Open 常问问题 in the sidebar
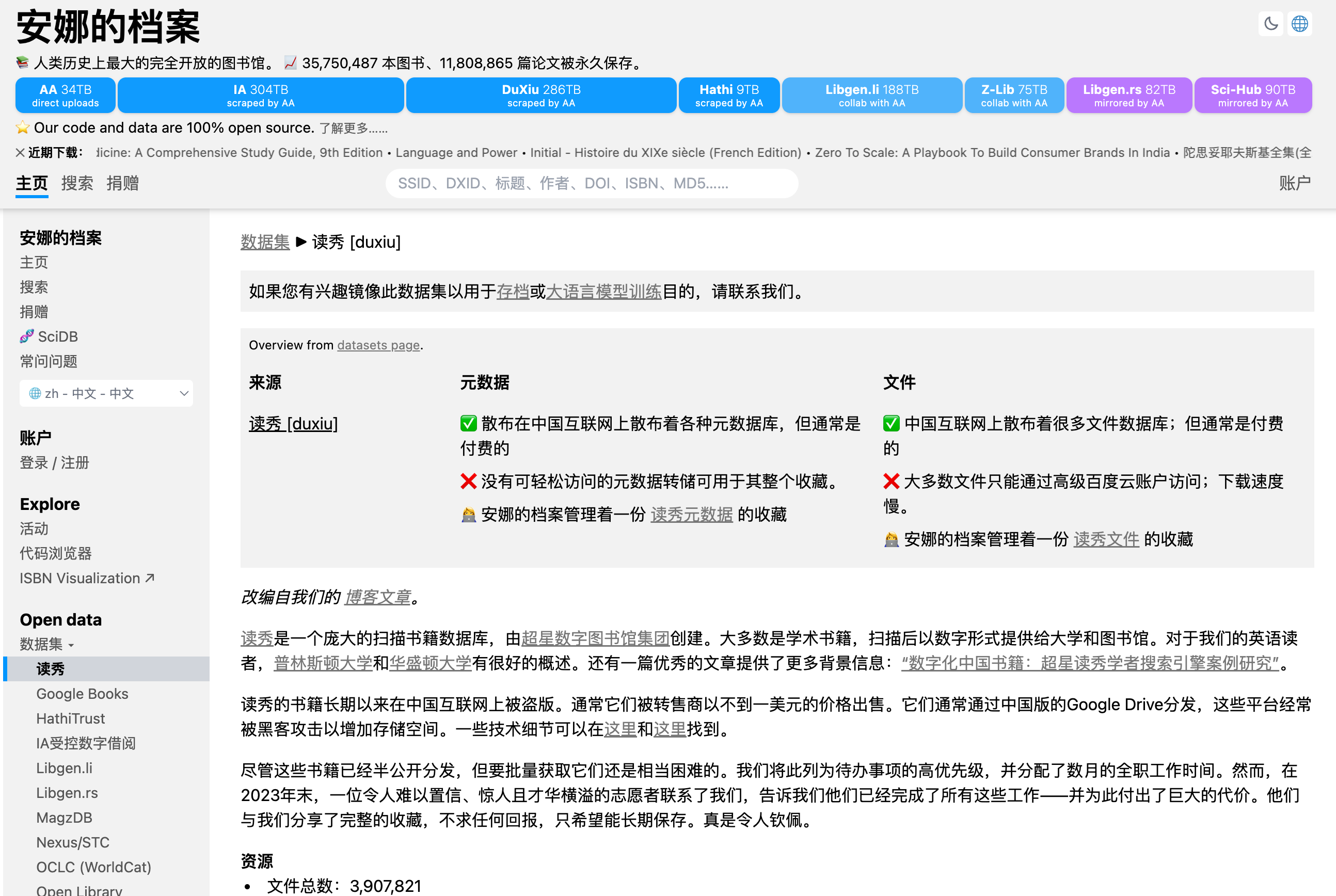The height and width of the screenshot is (896, 1336). click(49, 361)
